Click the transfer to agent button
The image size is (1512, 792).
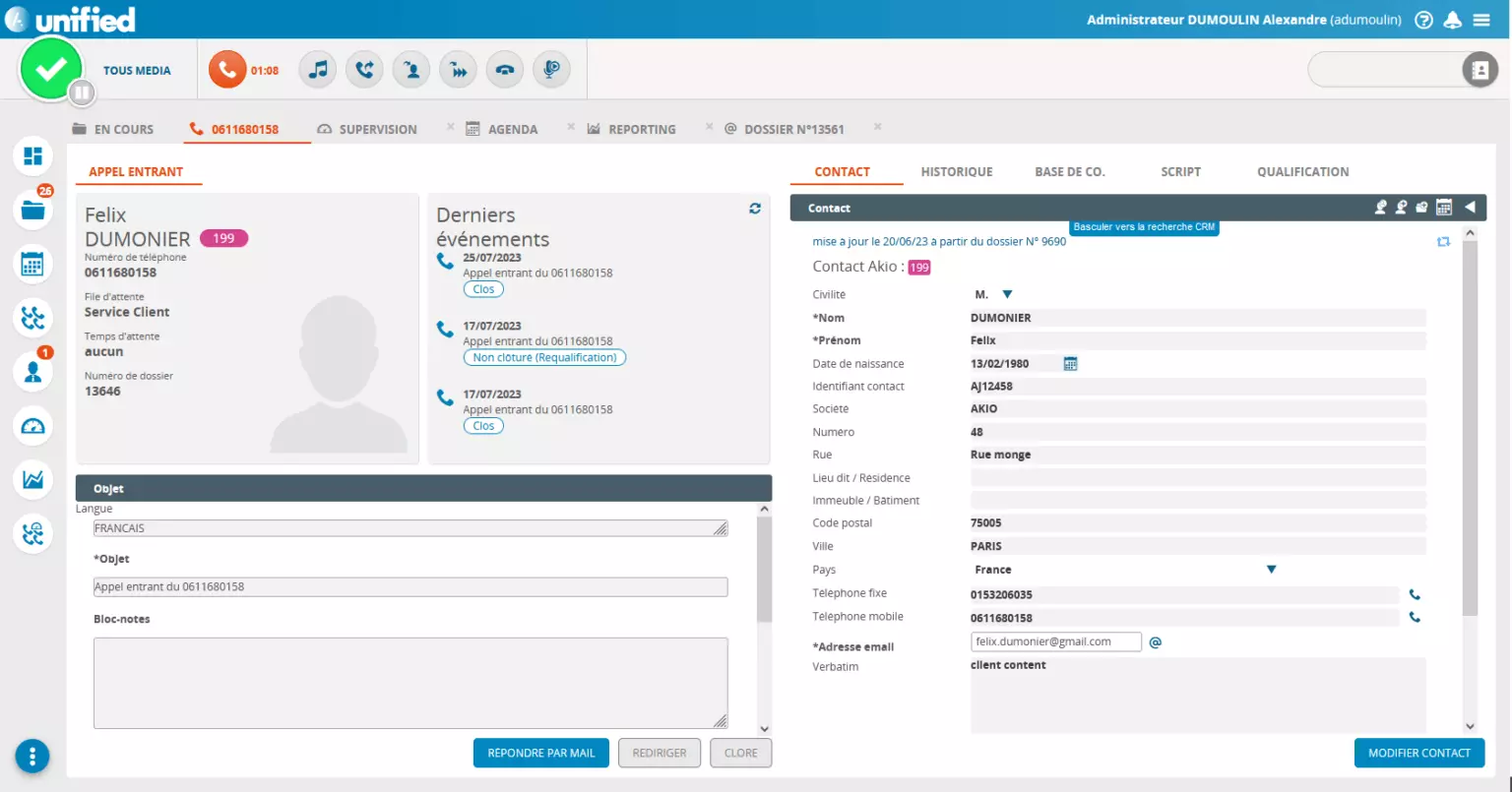(x=411, y=70)
